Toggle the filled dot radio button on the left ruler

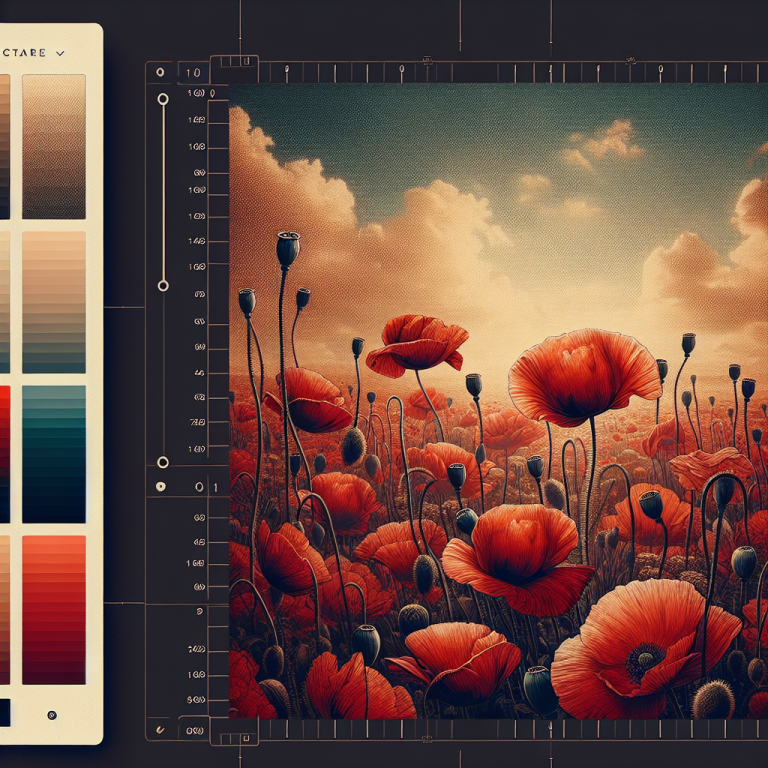162,487
